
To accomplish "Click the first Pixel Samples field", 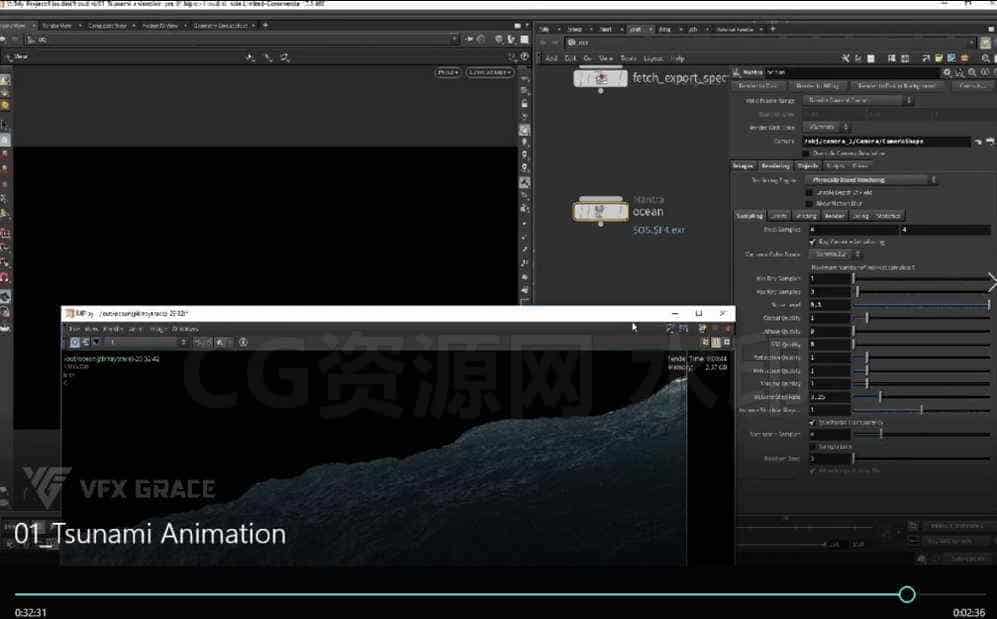I will coord(853,229).
